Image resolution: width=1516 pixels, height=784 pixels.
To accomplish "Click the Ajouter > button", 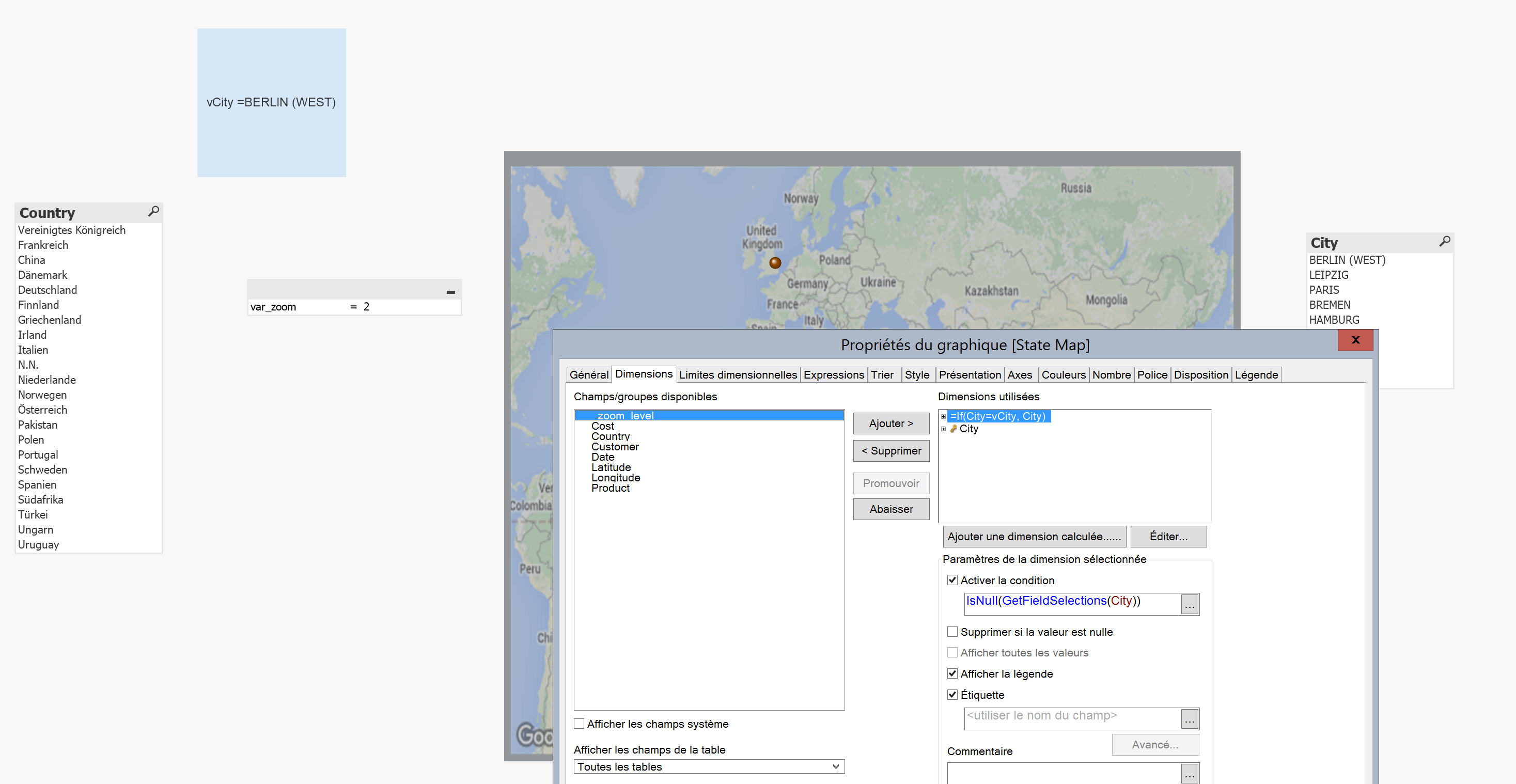I will [x=890, y=423].
